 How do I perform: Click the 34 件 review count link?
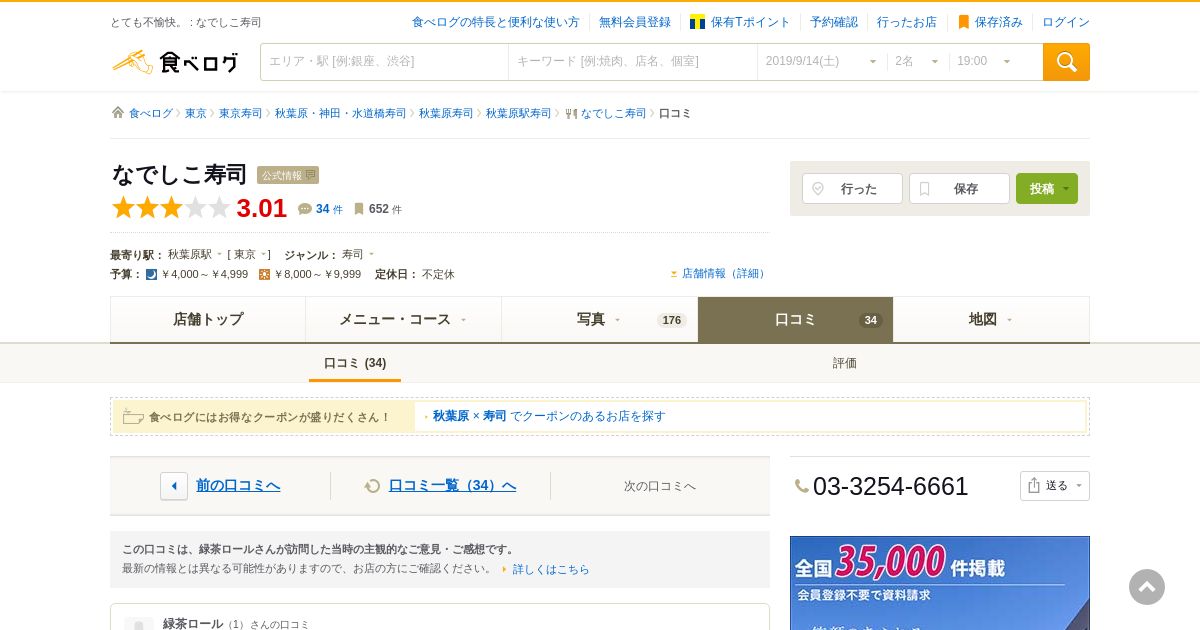329,209
